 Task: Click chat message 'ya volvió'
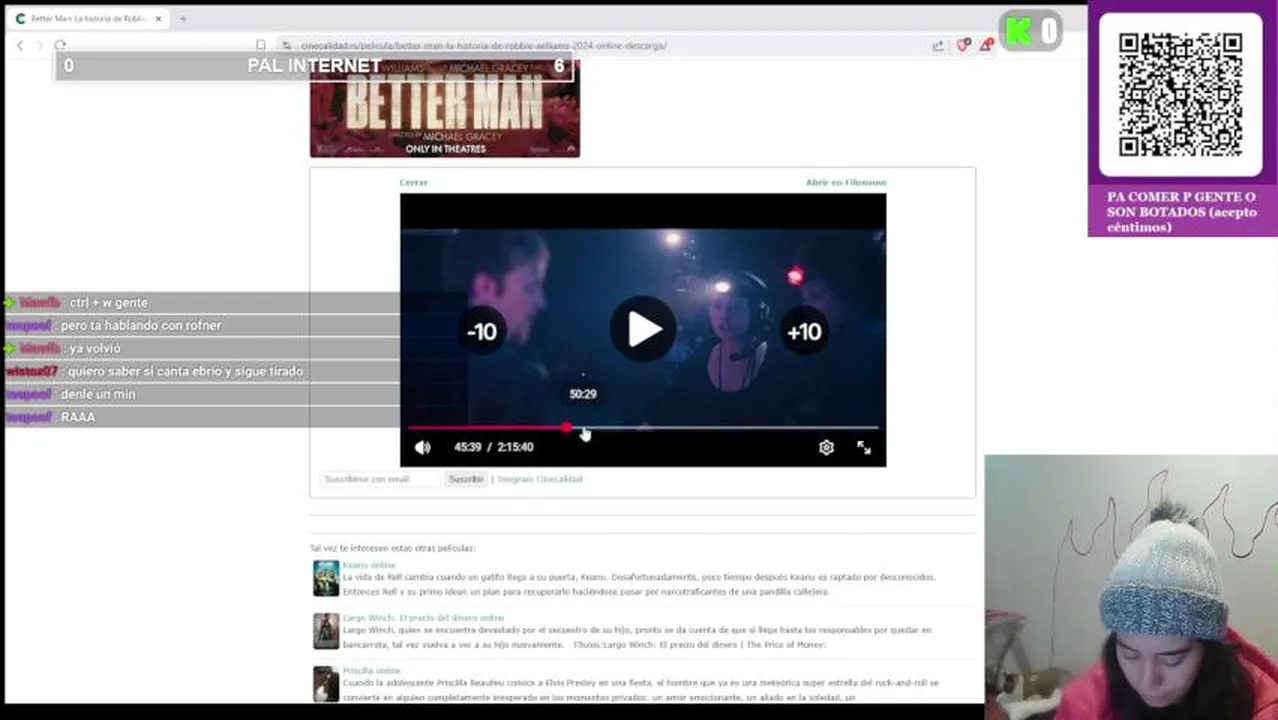click(x=95, y=348)
